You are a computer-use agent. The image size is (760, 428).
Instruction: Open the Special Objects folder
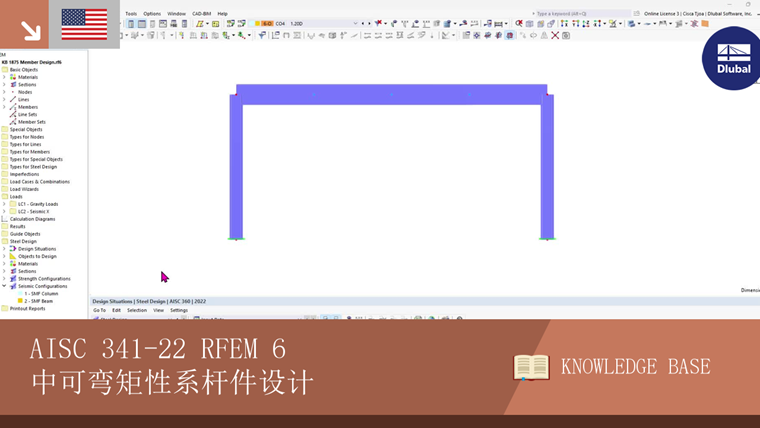[x=26, y=129]
